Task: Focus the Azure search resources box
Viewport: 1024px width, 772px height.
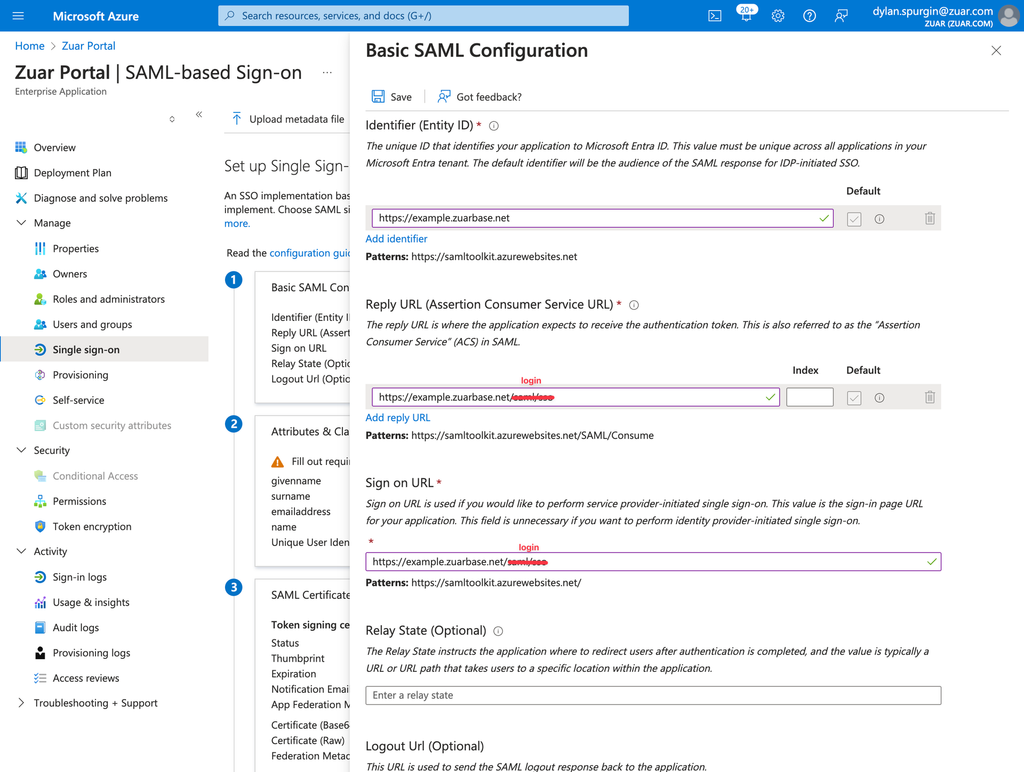Action: pyautogui.click(x=423, y=16)
